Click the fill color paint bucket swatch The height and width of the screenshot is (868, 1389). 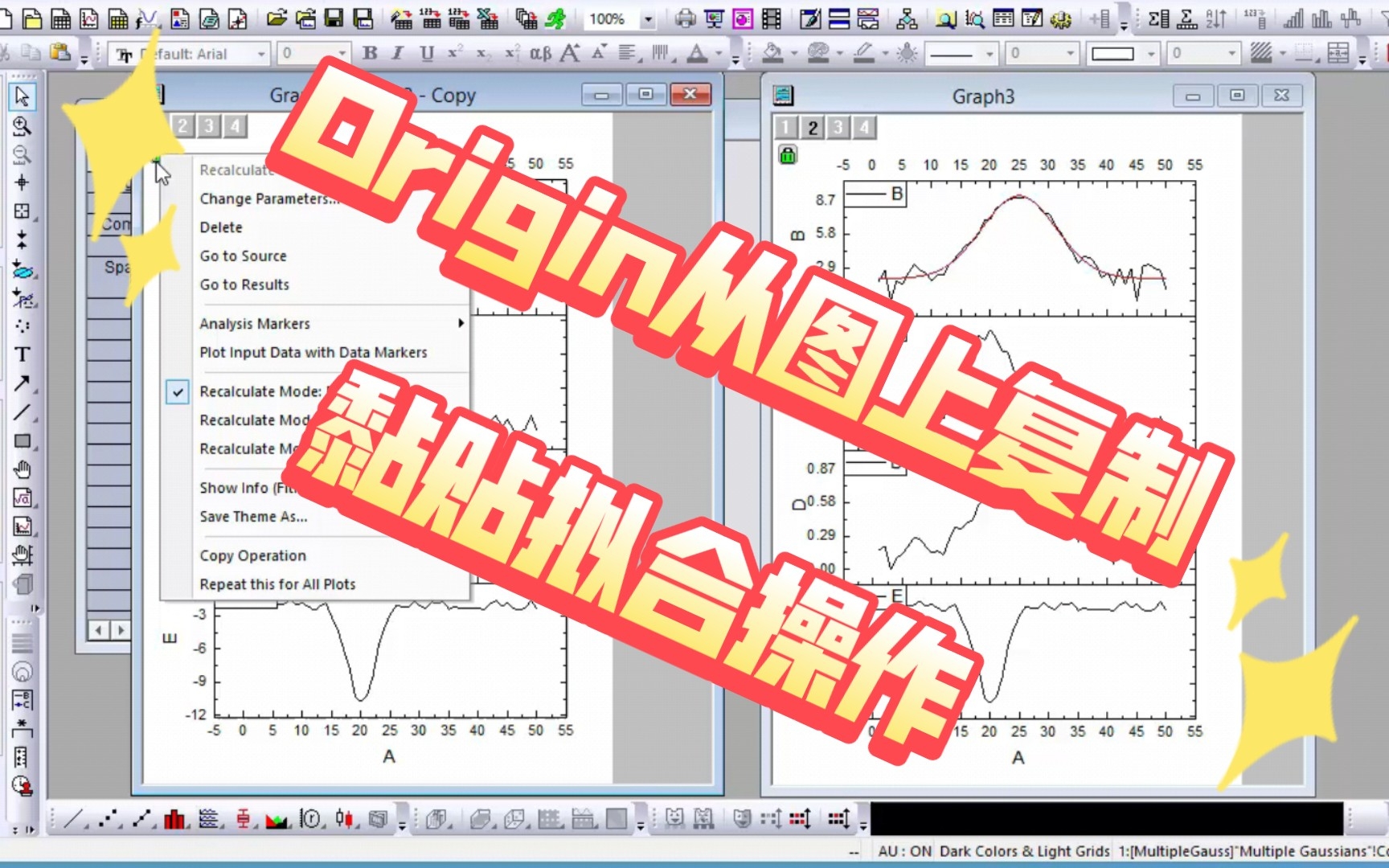(x=772, y=53)
